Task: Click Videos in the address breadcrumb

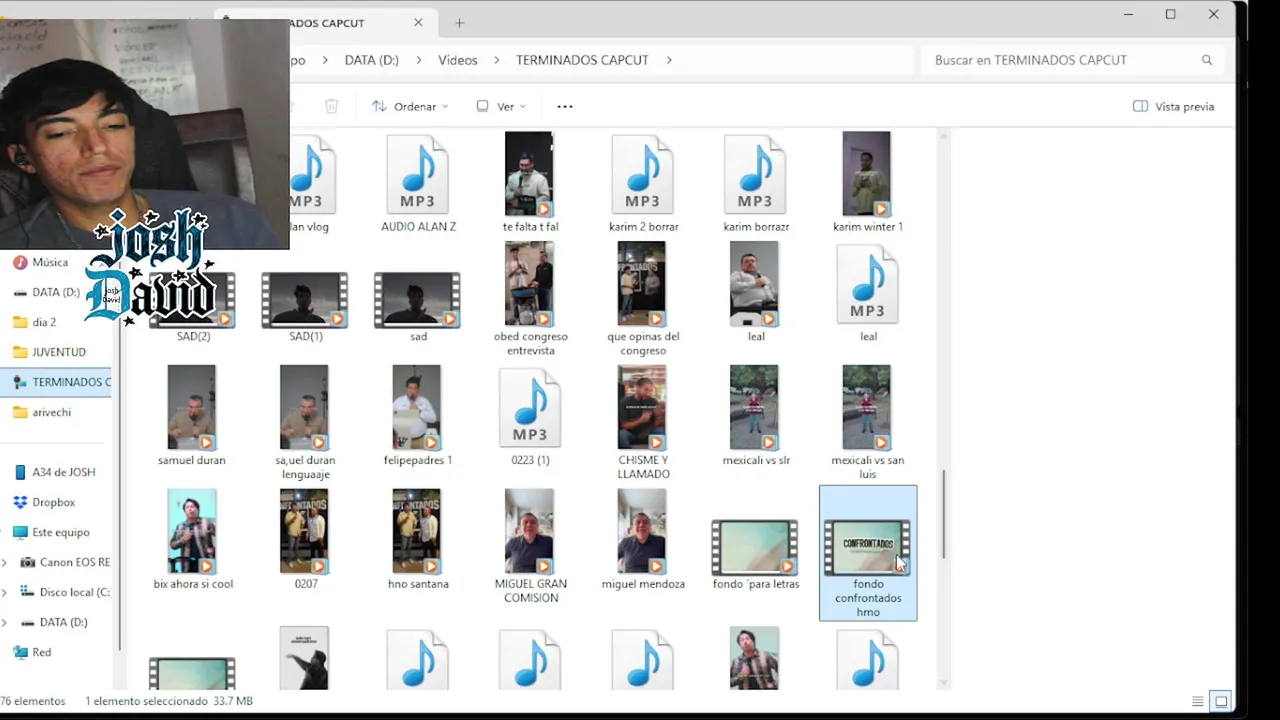Action: click(458, 60)
